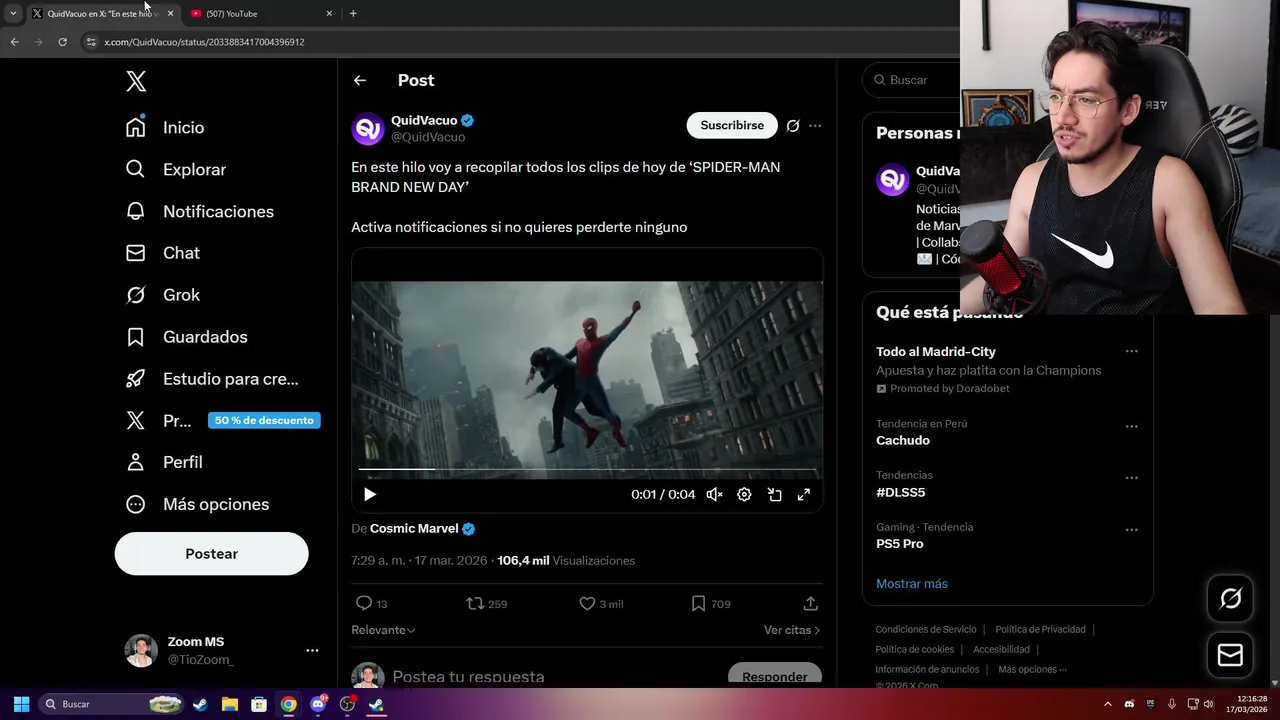Go to Inicio home page

pyautogui.click(x=165, y=127)
